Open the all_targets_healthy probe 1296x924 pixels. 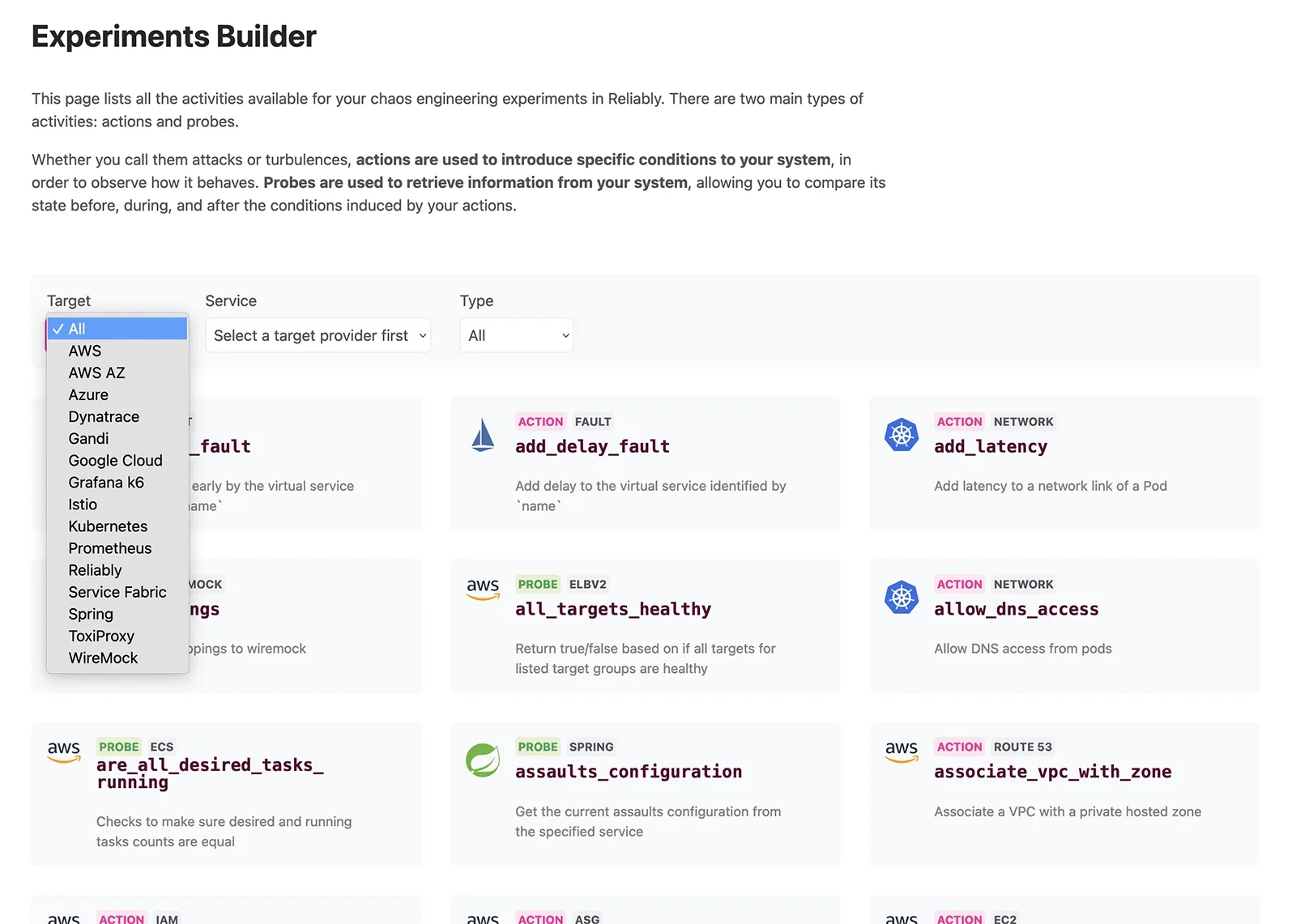pyautogui.click(x=613, y=609)
